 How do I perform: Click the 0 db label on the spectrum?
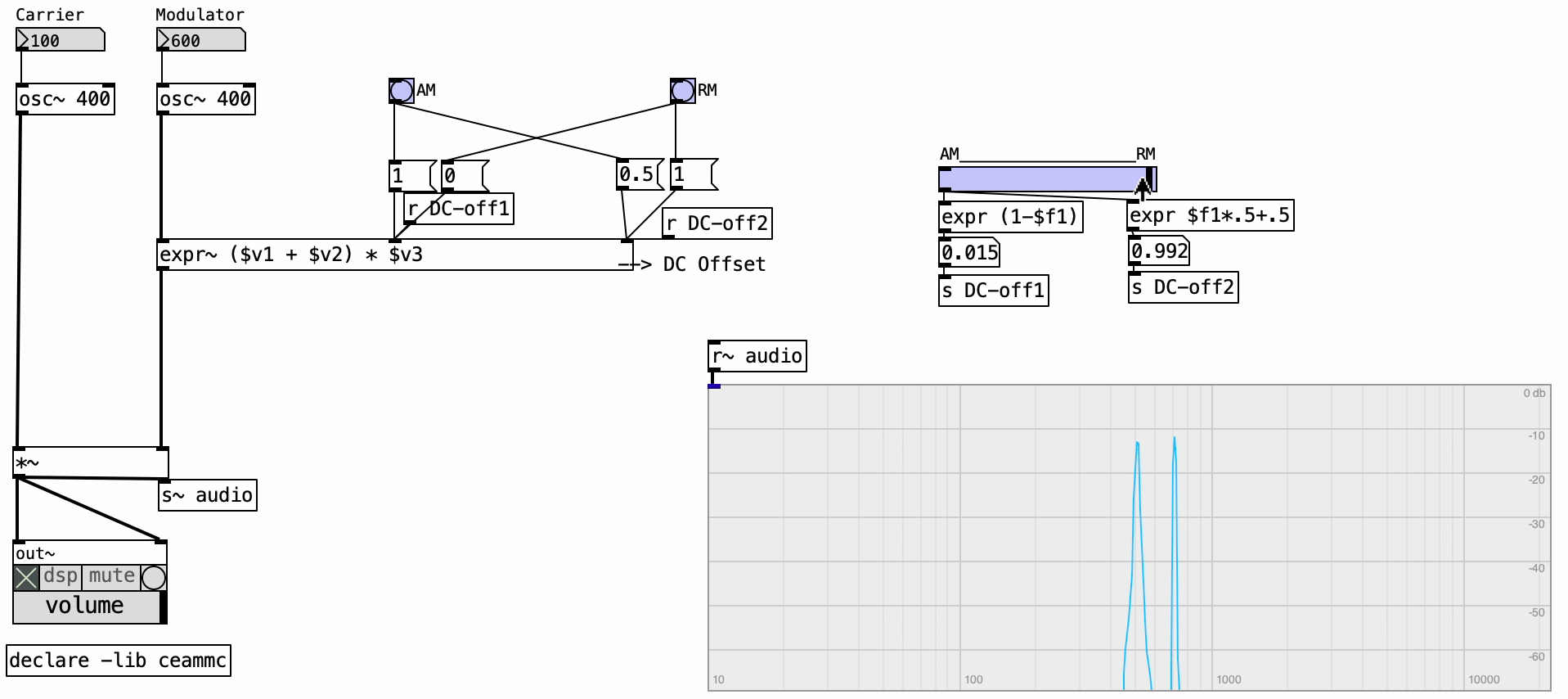click(1534, 394)
